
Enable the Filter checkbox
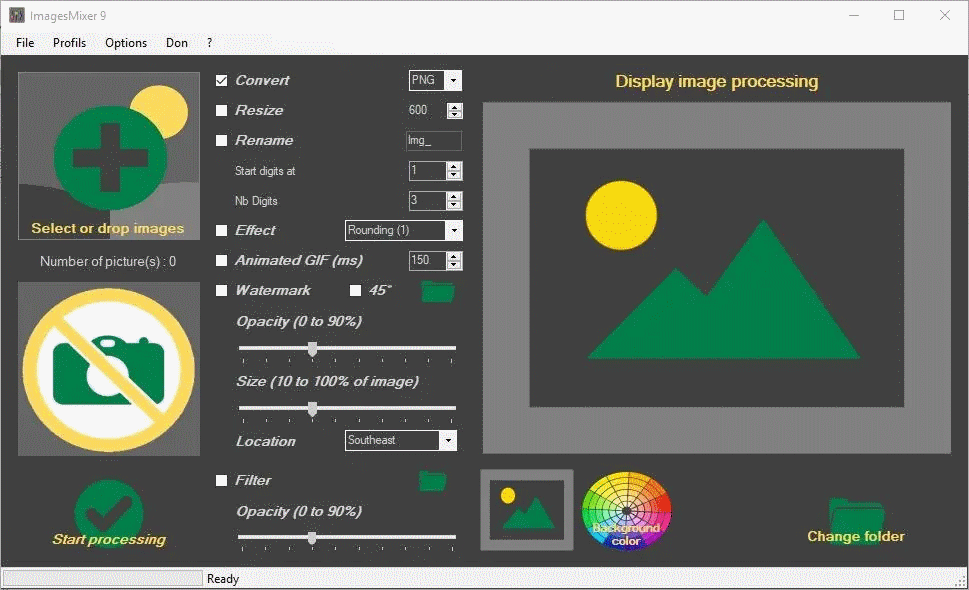[x=221, y=481]
